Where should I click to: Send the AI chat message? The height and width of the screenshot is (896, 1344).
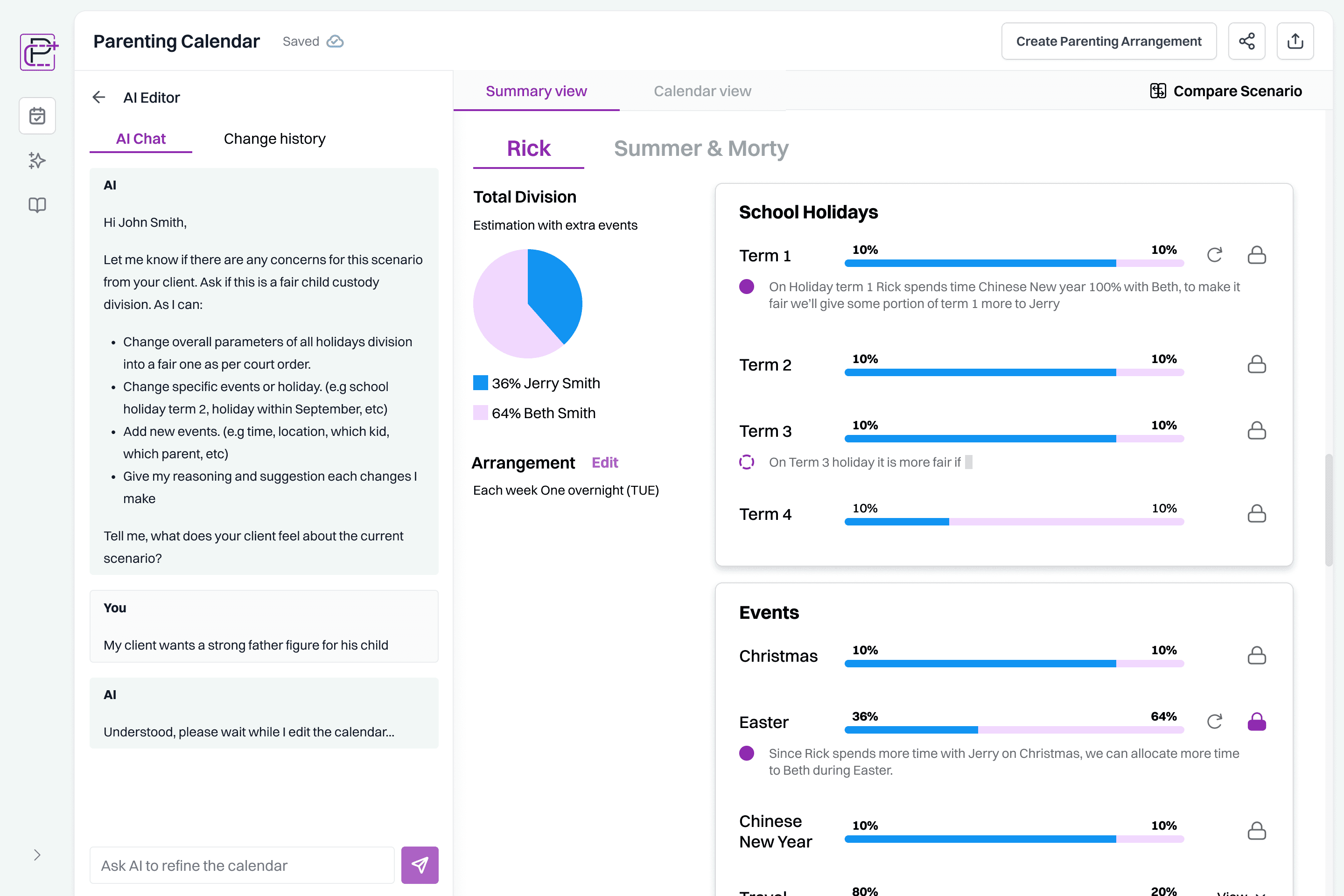pos(420,865)
